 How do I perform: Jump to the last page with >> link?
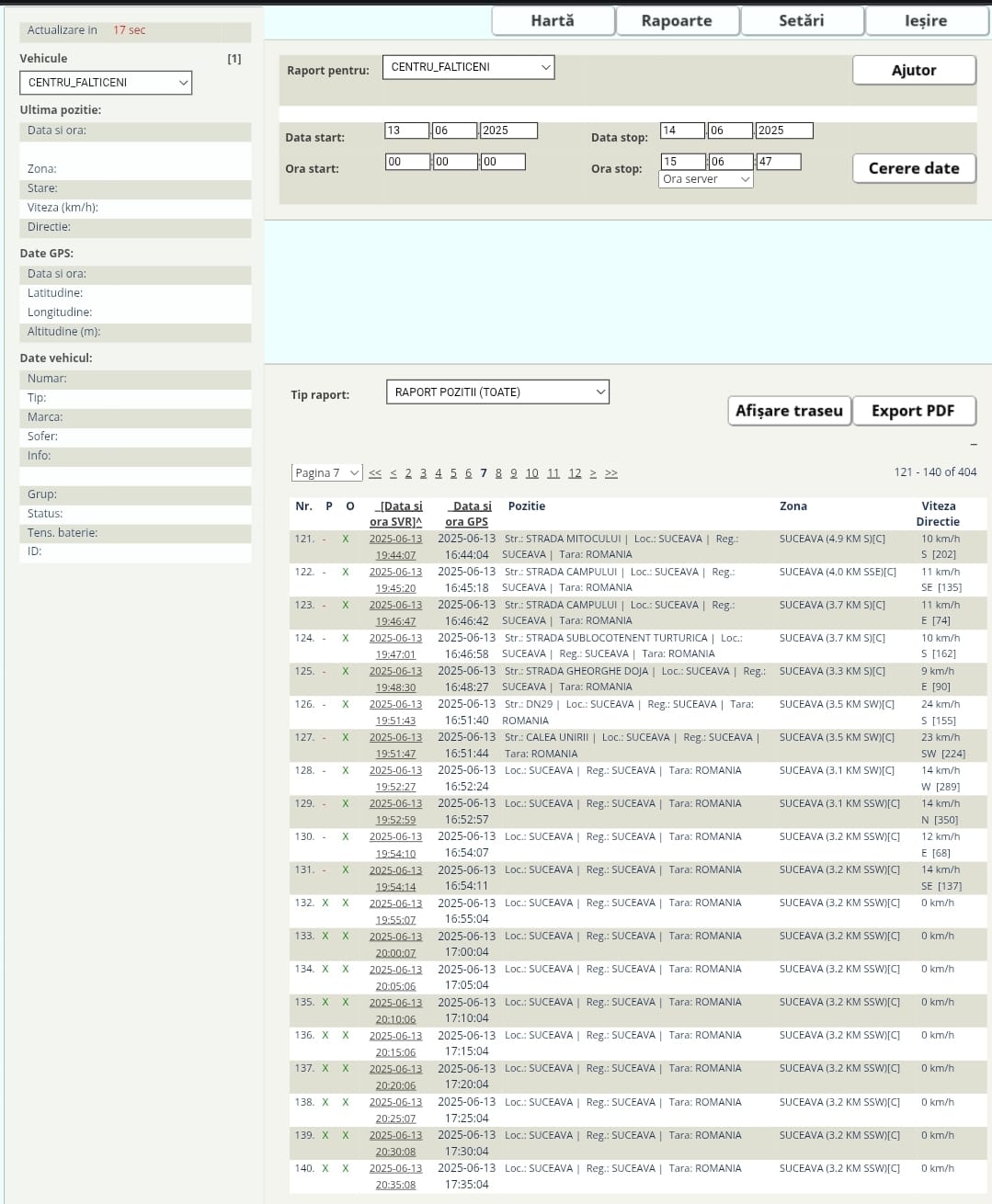[611, 473]
